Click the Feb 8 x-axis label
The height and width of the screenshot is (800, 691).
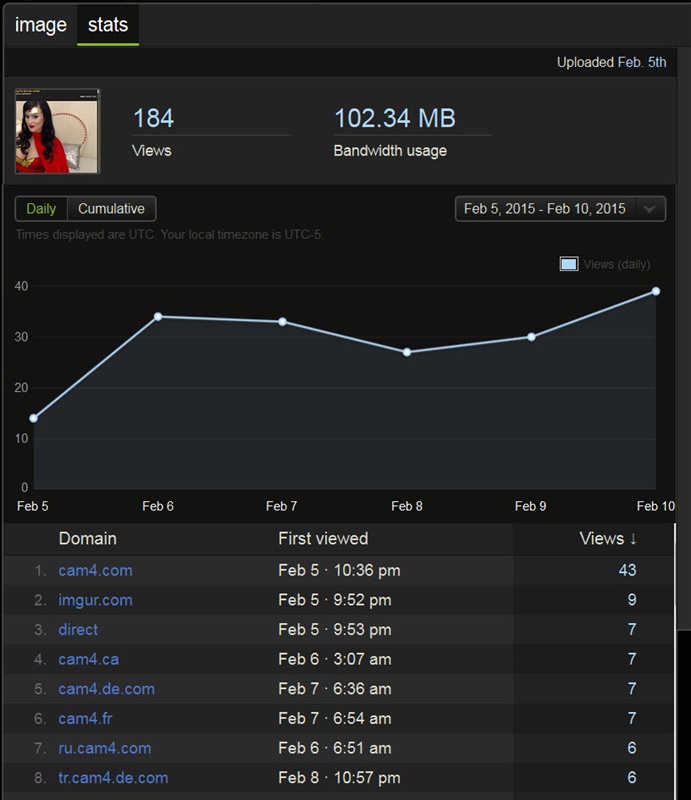(407, 506)
